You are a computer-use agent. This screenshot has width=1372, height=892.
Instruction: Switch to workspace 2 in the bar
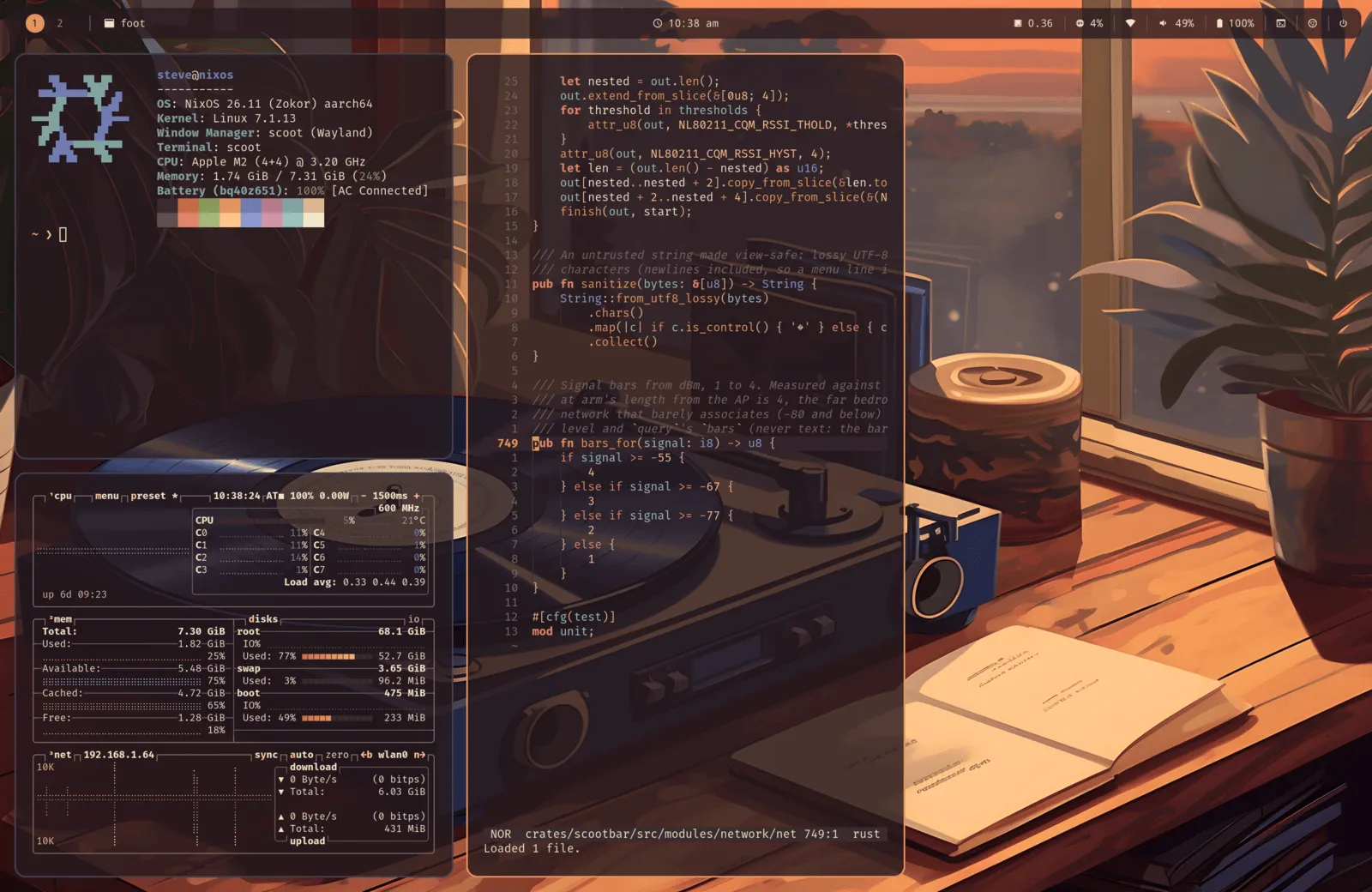click(x=60, y=23)
